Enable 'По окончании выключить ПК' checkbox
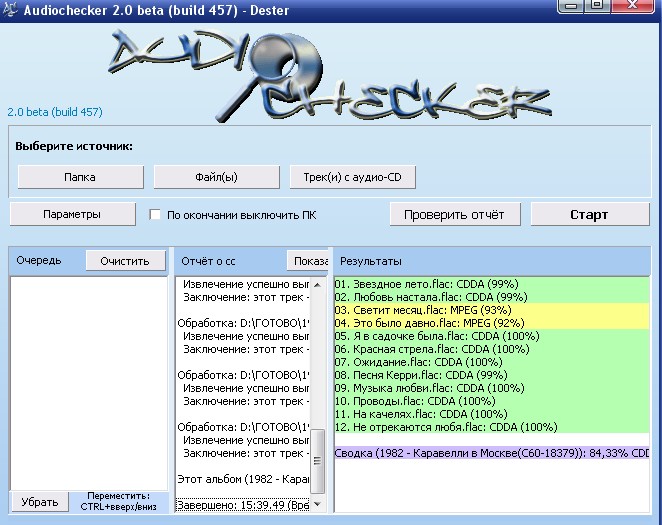The height and width of the screenshot is (525, 662). tap(155, 214)
